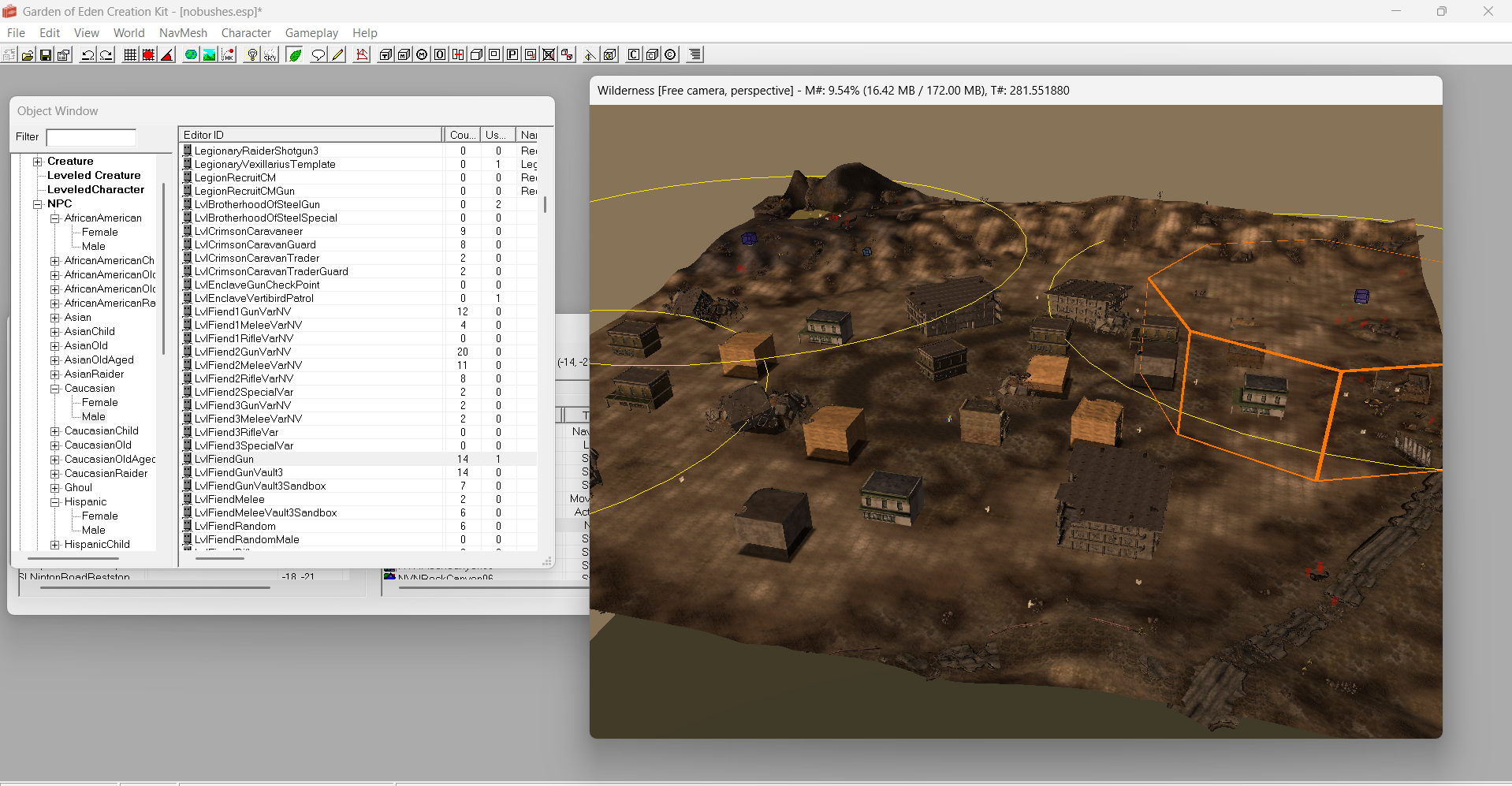Toggle the light bulb lights icon

252,54
